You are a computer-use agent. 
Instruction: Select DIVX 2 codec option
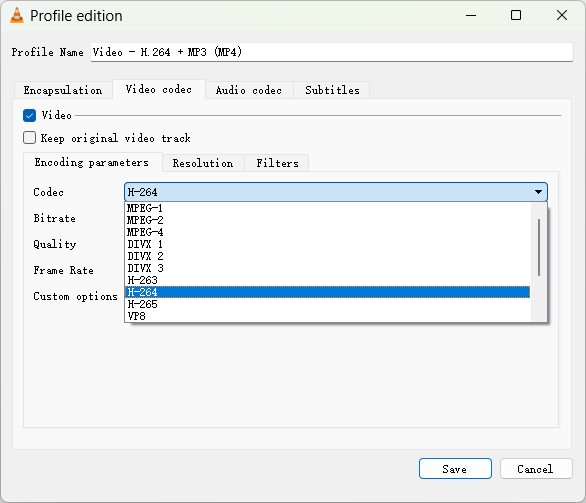click(x=327, y=256)
